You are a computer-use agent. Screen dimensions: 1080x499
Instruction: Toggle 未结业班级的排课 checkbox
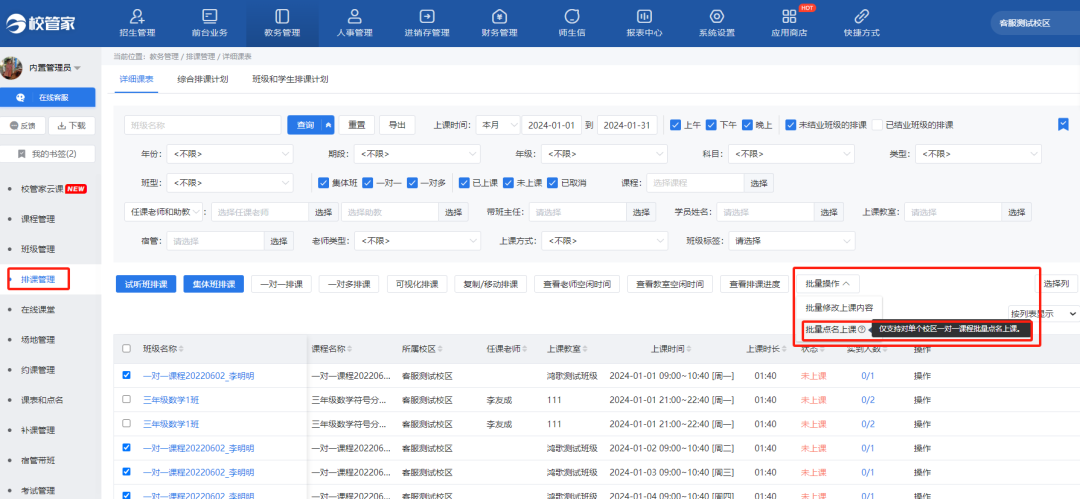click(791, 125)
